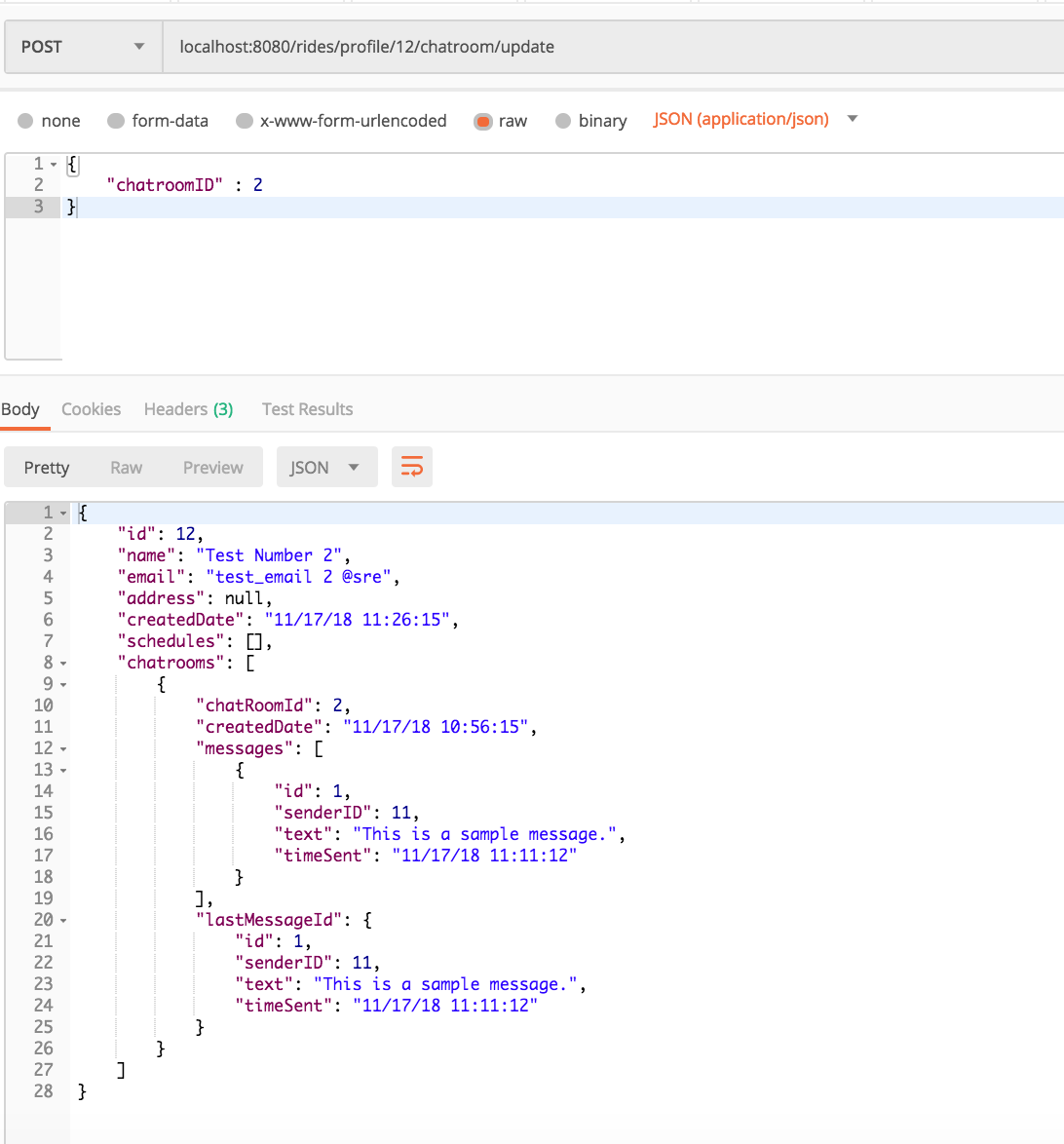
Task: Choose the Preview response view
Action: (x=213, y=468)
